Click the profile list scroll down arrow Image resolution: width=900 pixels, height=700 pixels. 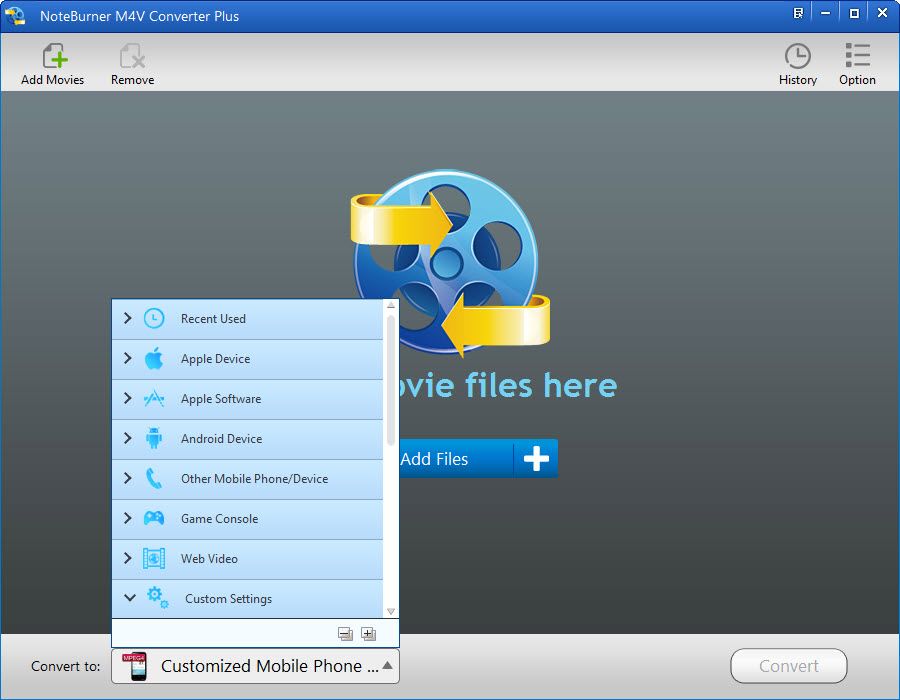(391, 612)
